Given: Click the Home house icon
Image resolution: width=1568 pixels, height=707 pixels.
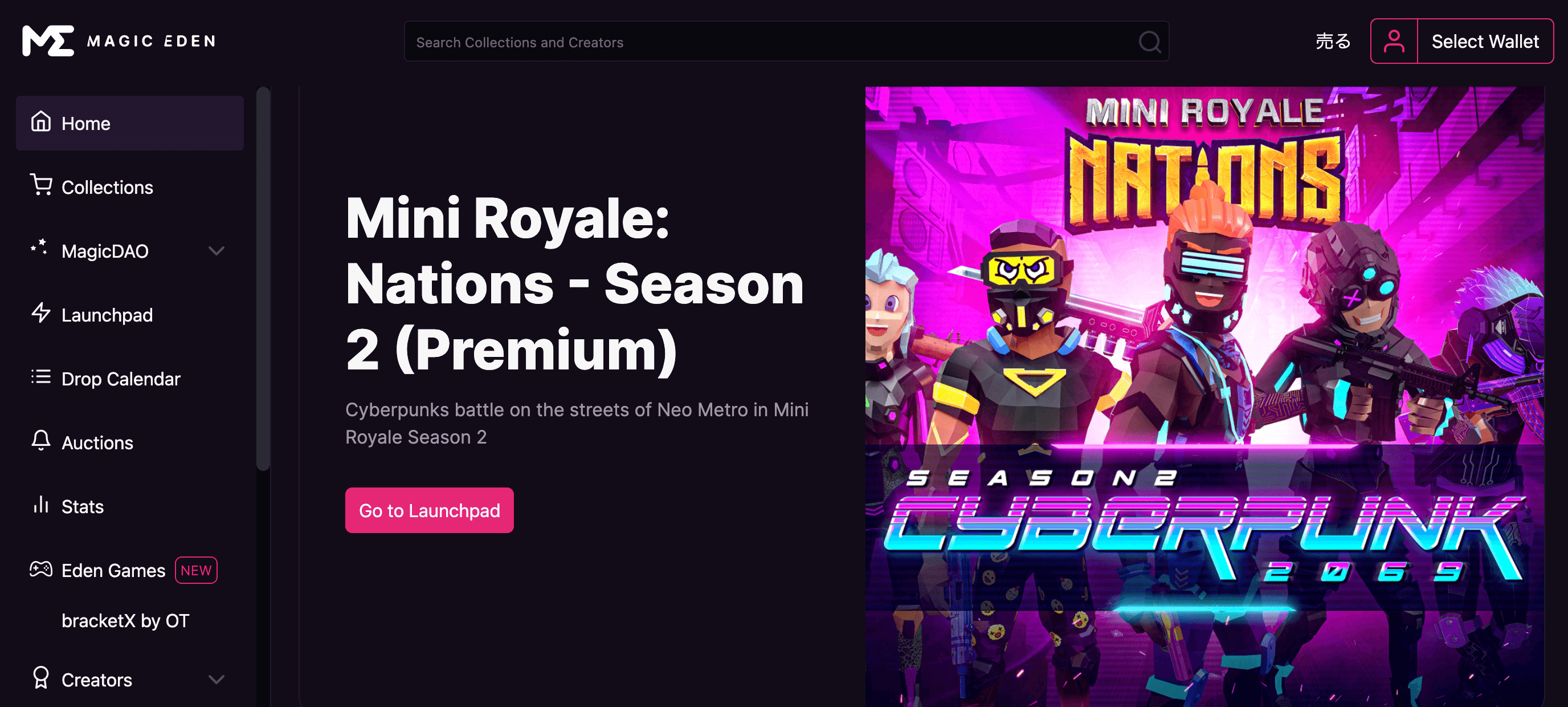Looking at the screenshot, I should [41, 121].
